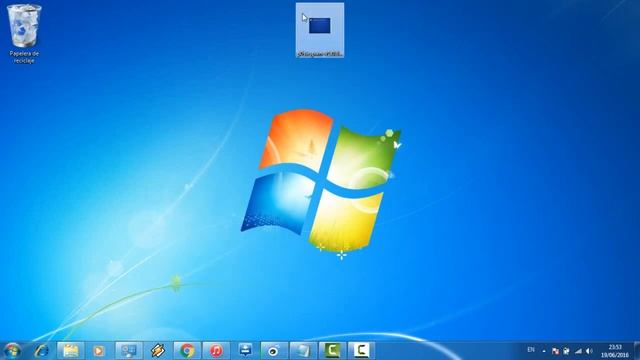Open the Papelera de reciclaje desktop icon
The image size is (640, 360).
[24, 33]
